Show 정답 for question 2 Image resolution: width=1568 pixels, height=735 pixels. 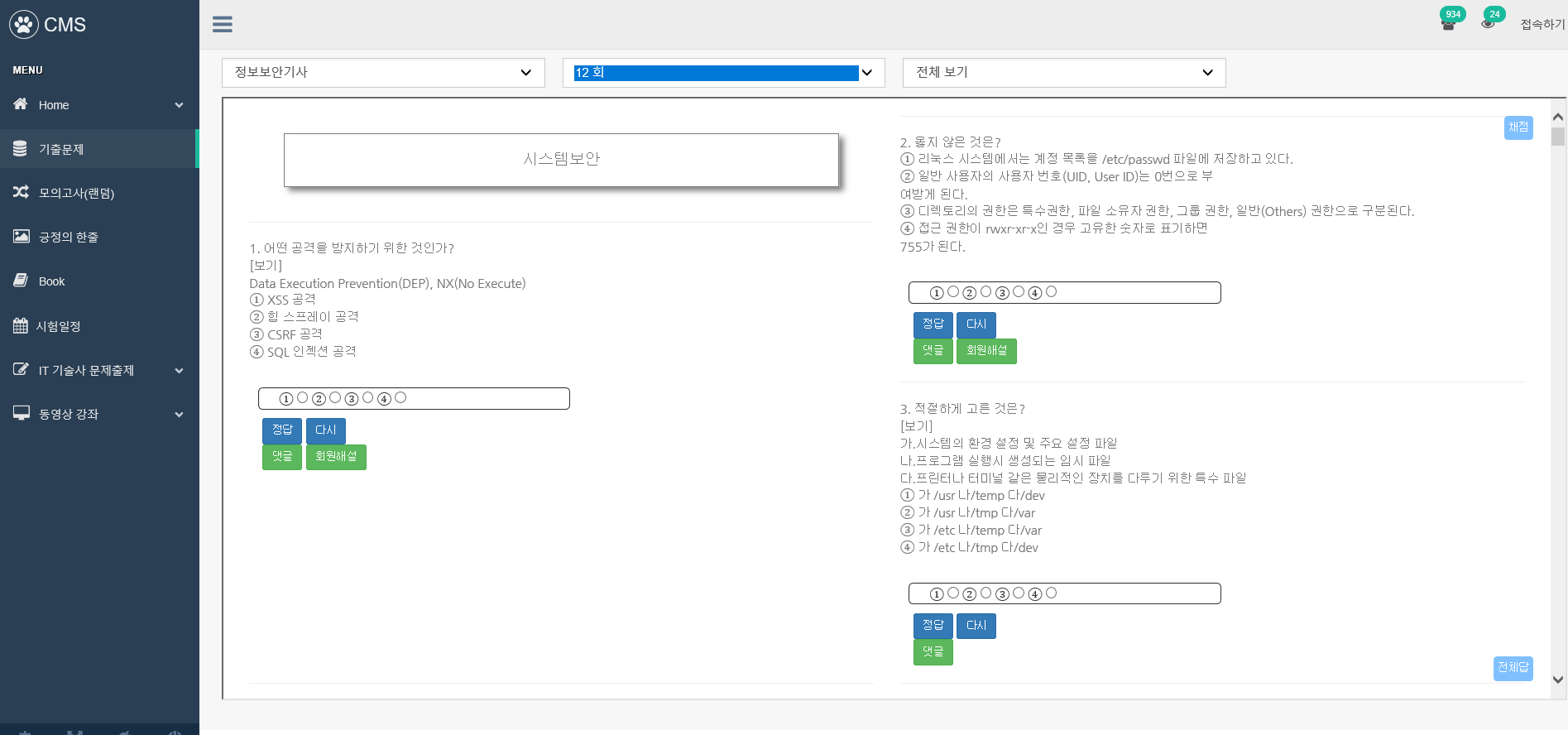point(933,324)
